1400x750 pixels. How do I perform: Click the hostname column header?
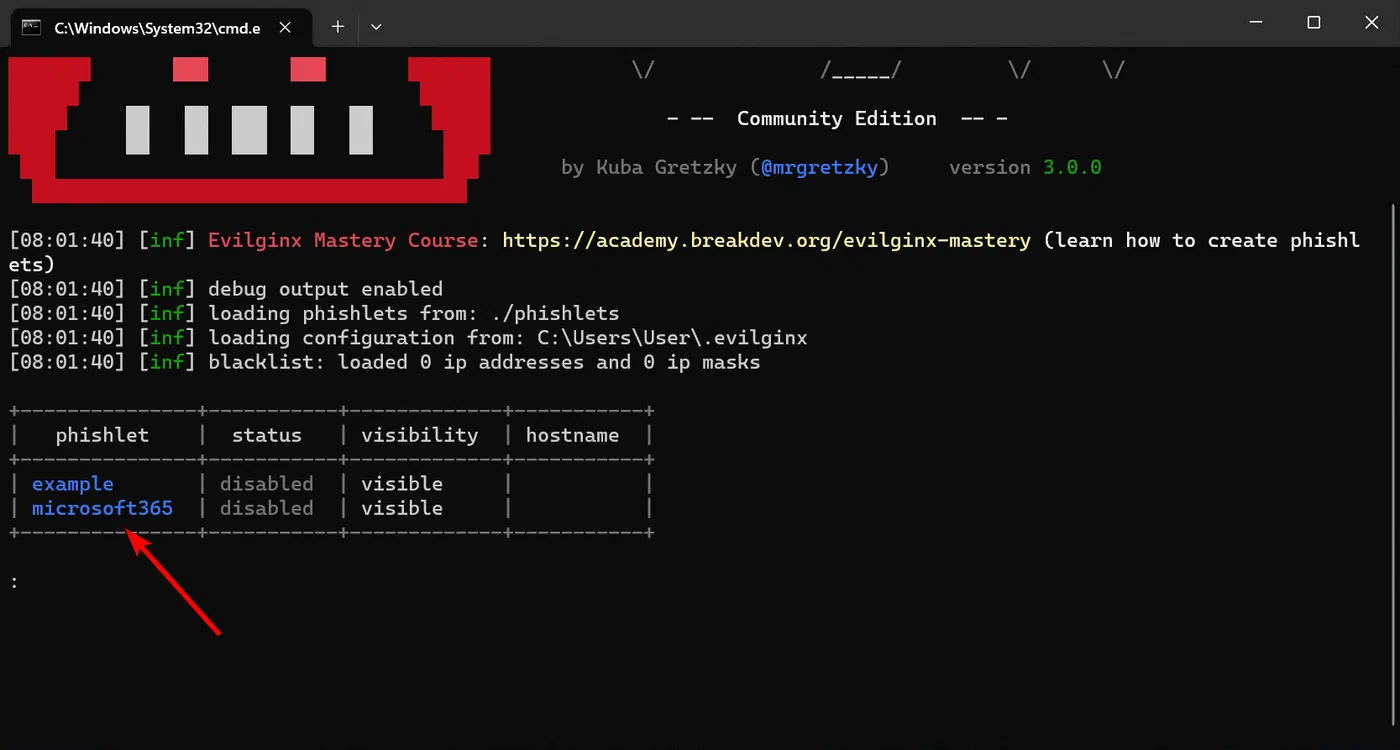pos(572,435)
